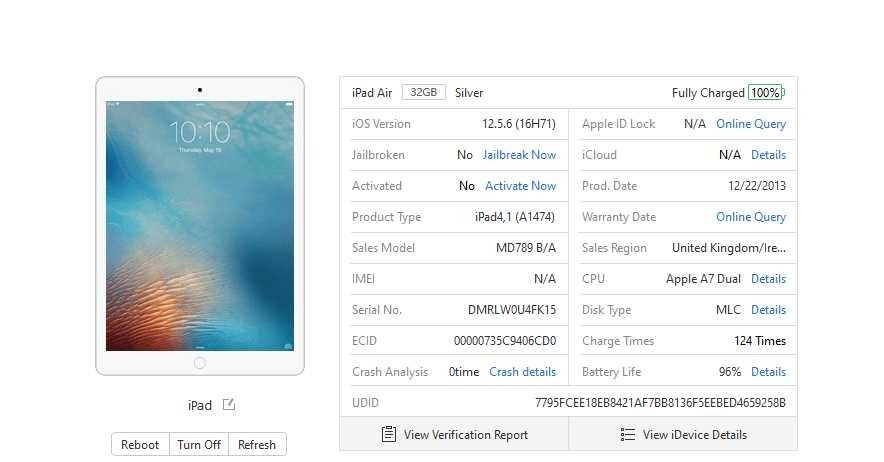Click the battery 100% indicator
884x462 pixels.
point(766,93)
